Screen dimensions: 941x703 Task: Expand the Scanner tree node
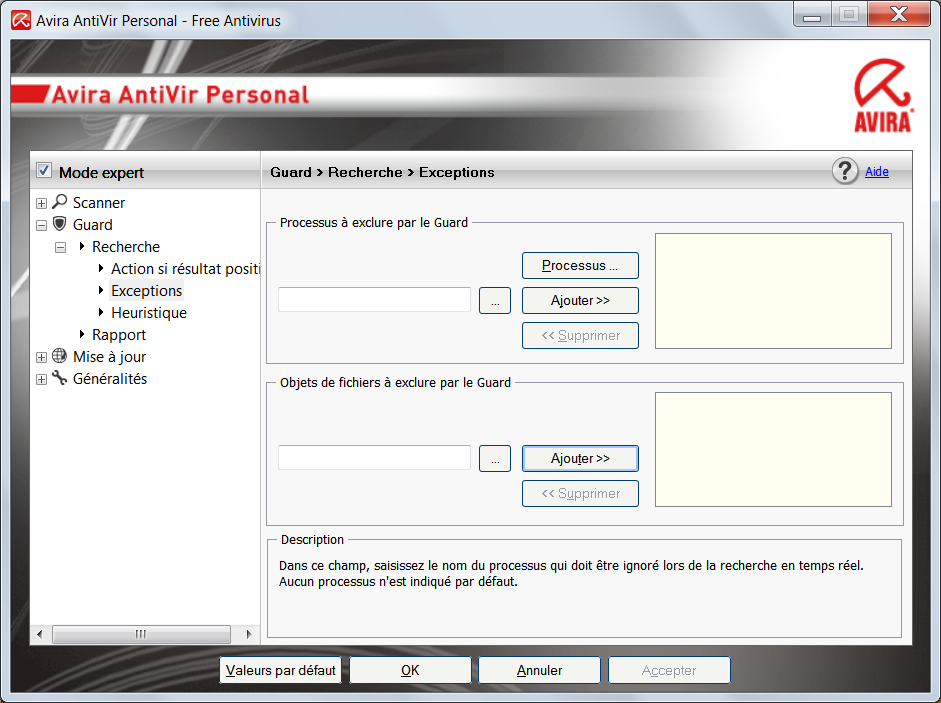pyautogui.click(x=41, y=204)
